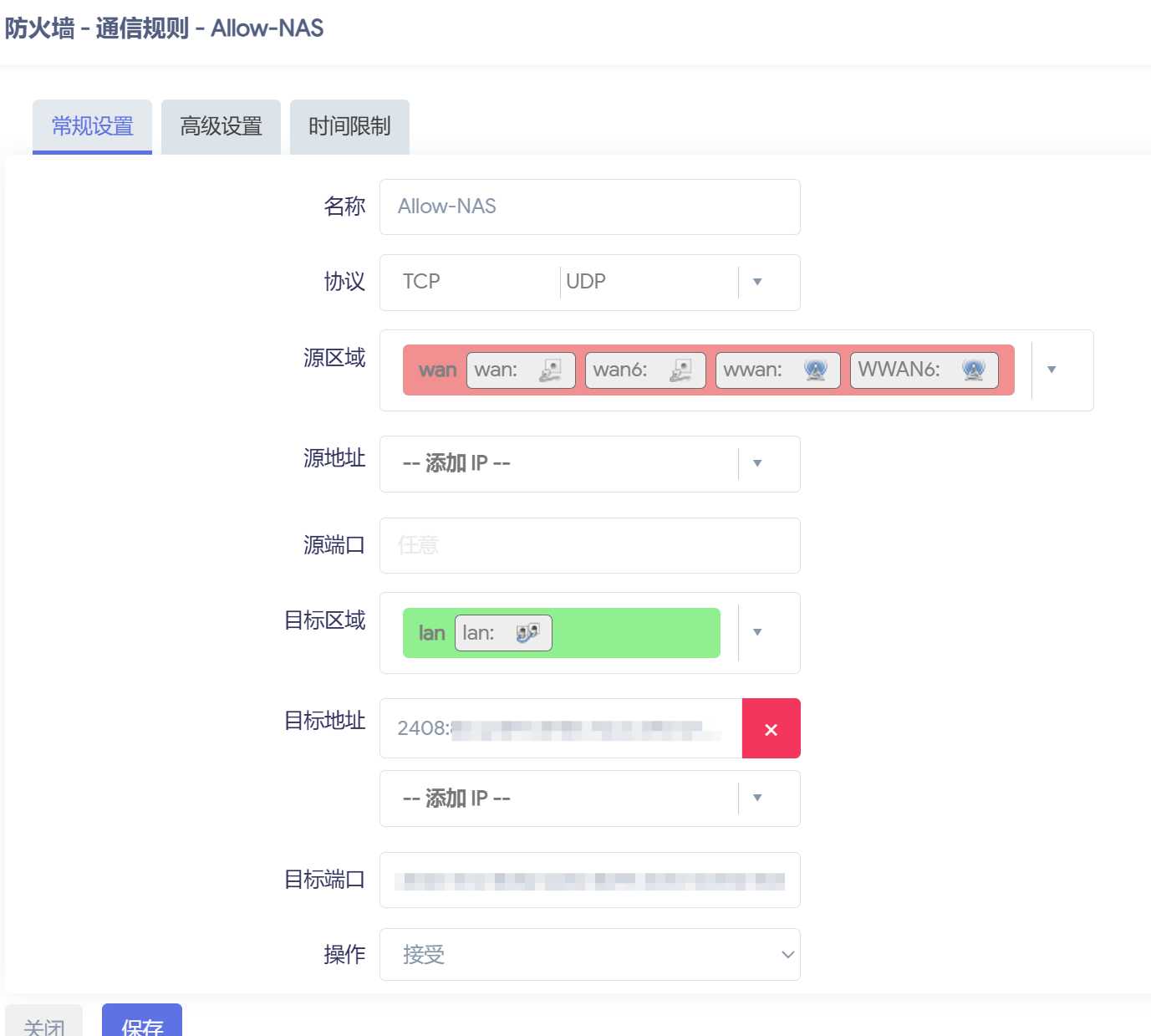Click the wan6 interface ethernet icon
The width and height of the screenshot is (1151, 1036).
click(681, 370)
